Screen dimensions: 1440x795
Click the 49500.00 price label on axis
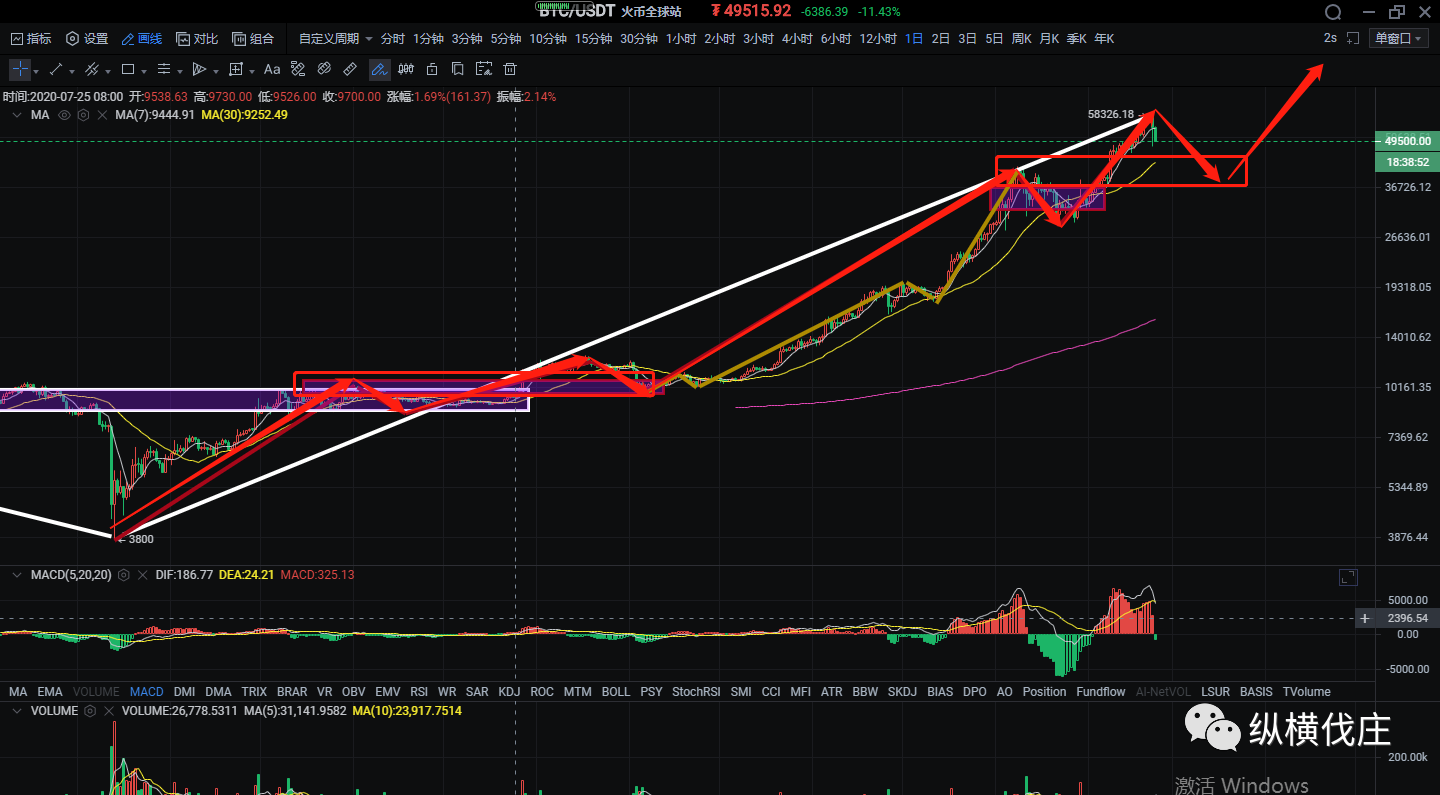click(1407, 141)
